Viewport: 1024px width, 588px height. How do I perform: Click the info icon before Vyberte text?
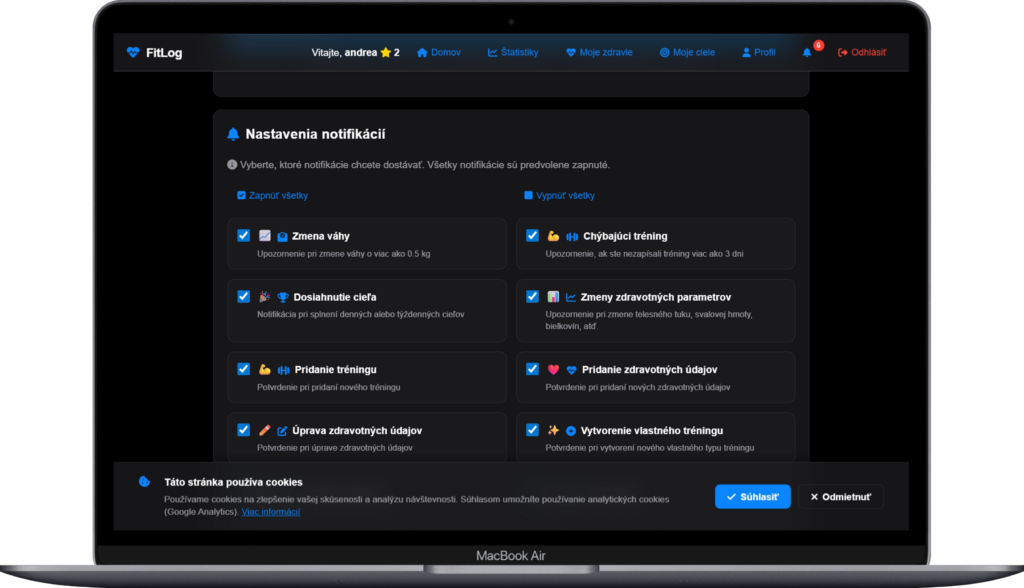pos(232,164)
